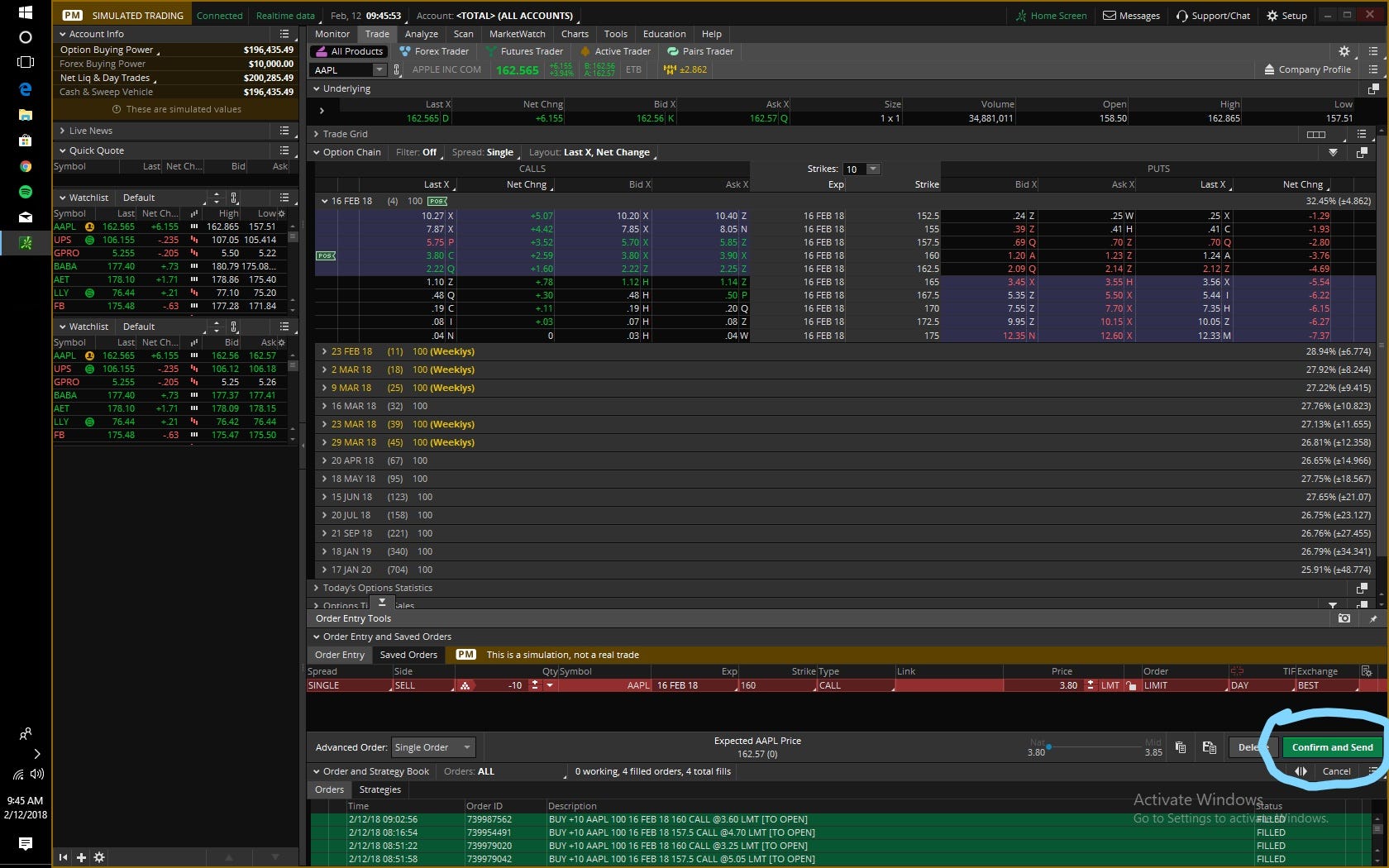Screen dimensions: 1389x868
Task: Go to Home Screen
Action: (1051, 16)
